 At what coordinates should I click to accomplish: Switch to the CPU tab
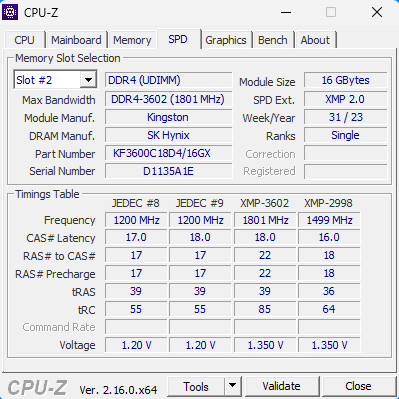coord(24,40)
